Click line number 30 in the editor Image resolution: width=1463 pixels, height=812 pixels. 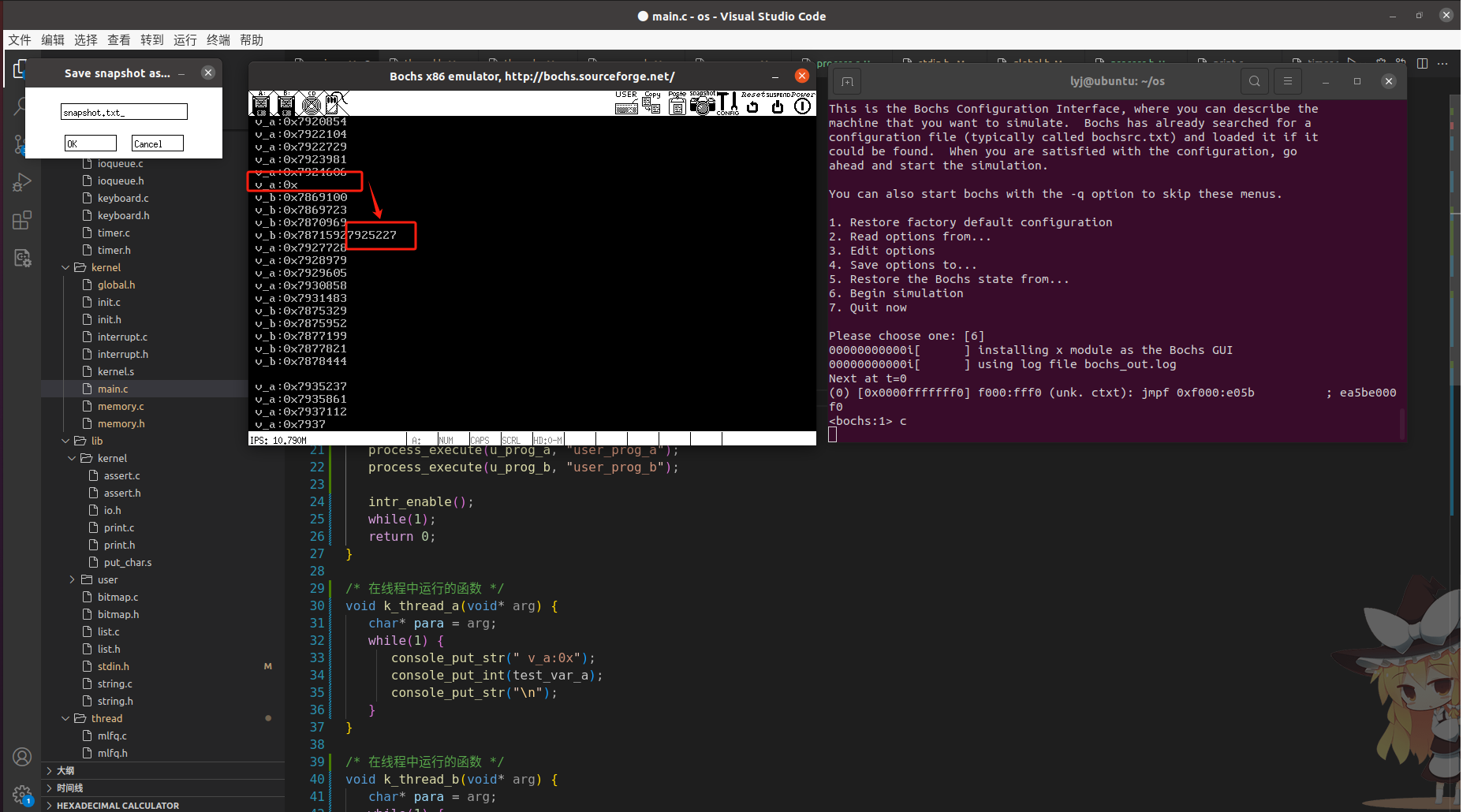point(317,605)
